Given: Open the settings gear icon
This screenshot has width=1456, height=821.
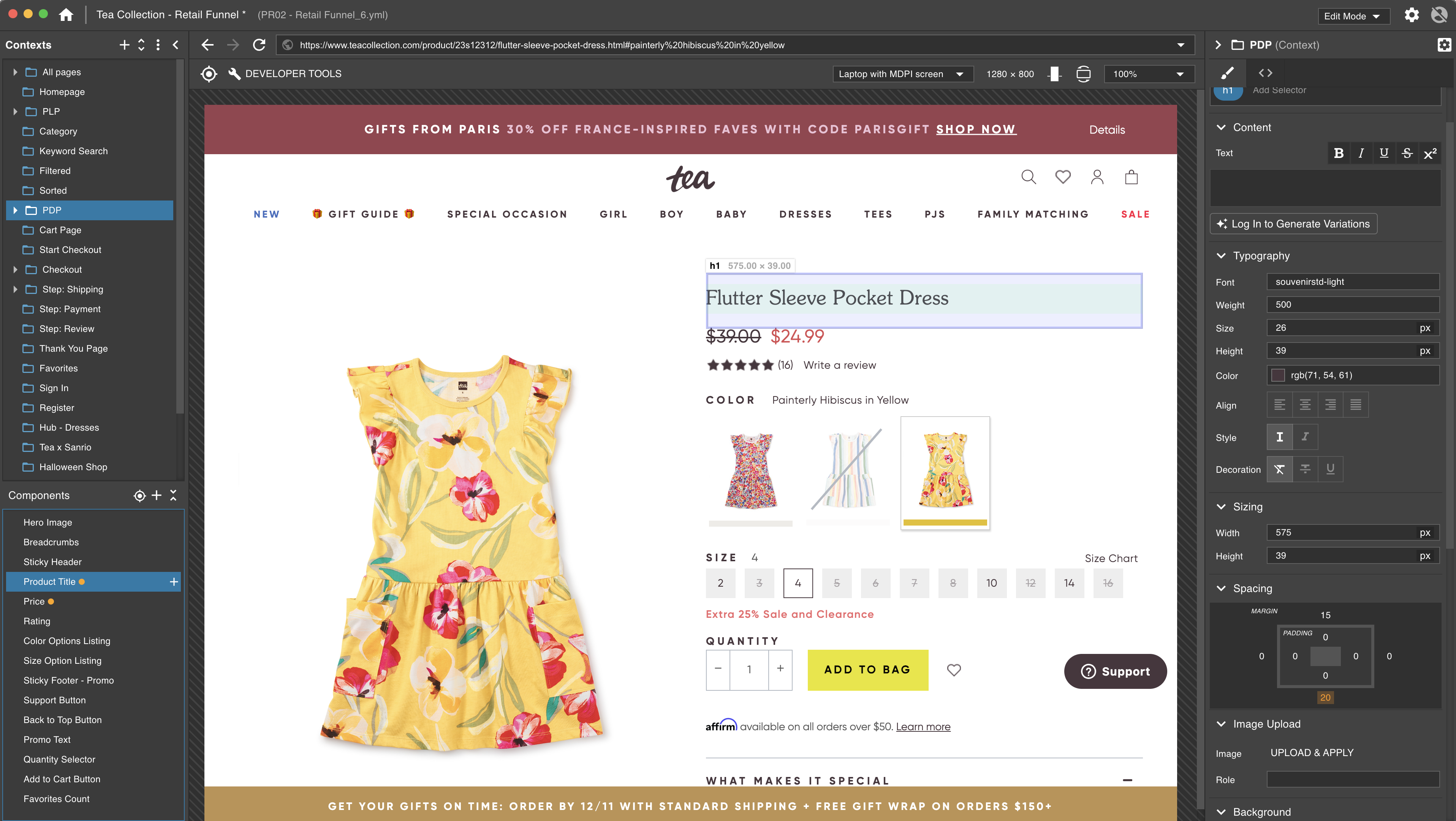Looking at the screenshot, I should [x=1411, y=15].
